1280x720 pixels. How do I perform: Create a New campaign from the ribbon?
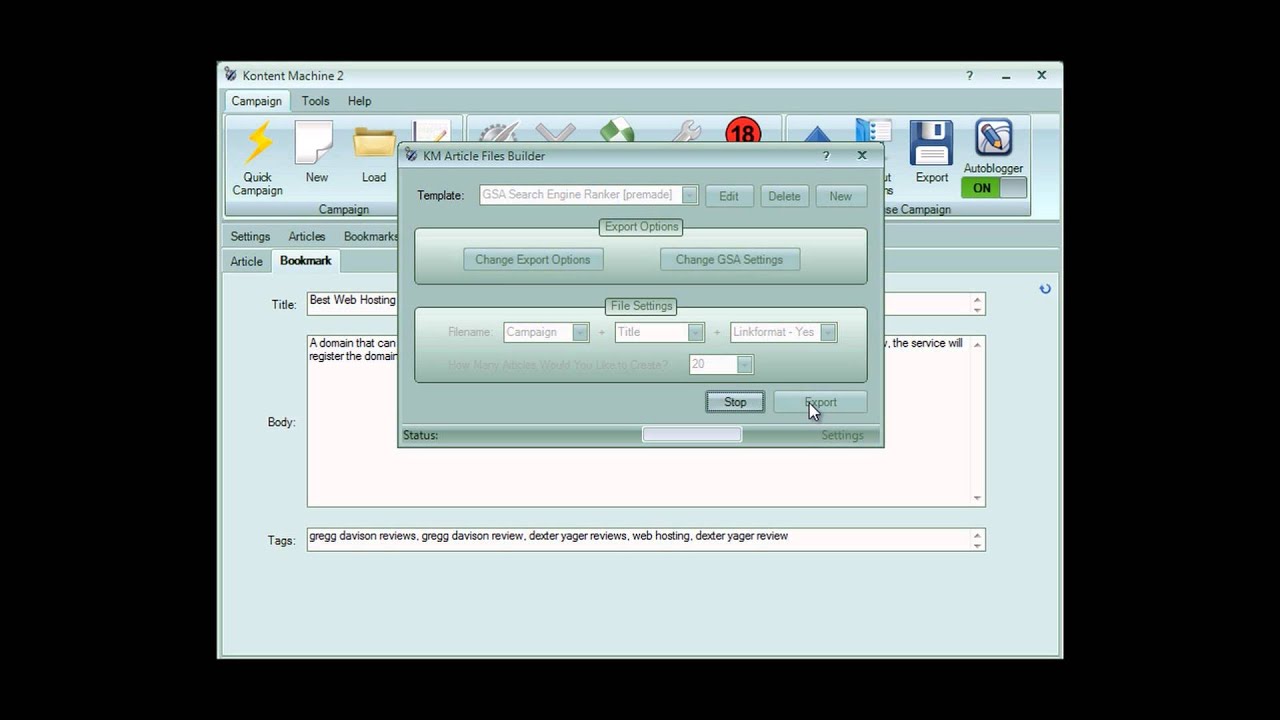[x=316, y=153]
